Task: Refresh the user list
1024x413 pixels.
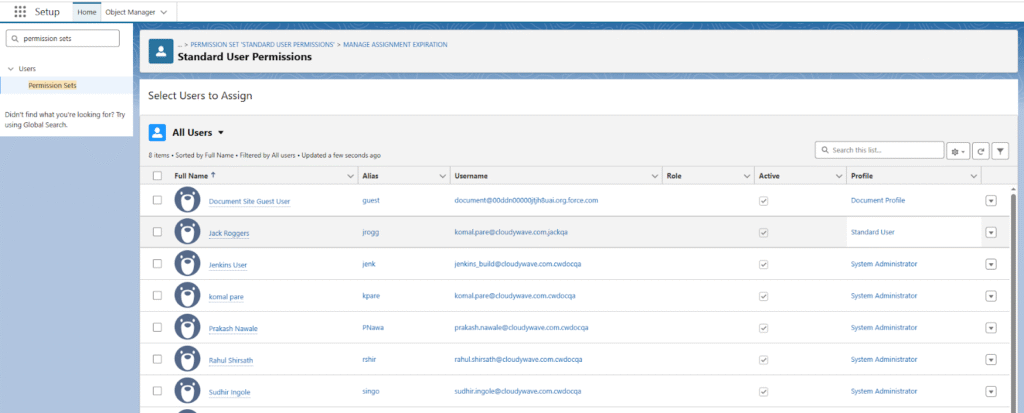Action: (981, 150)
